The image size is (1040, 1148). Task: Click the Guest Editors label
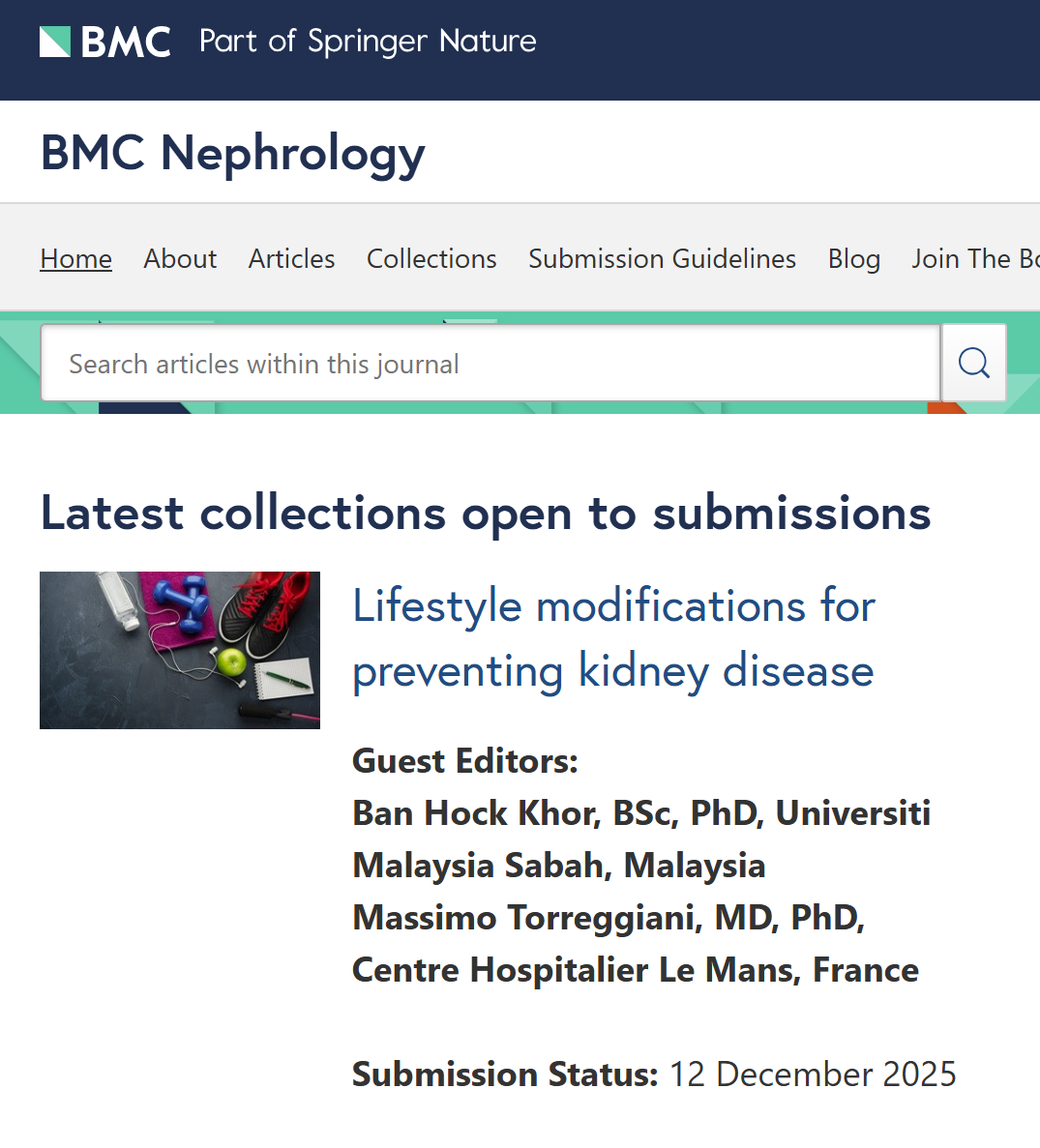coord(465,761)
